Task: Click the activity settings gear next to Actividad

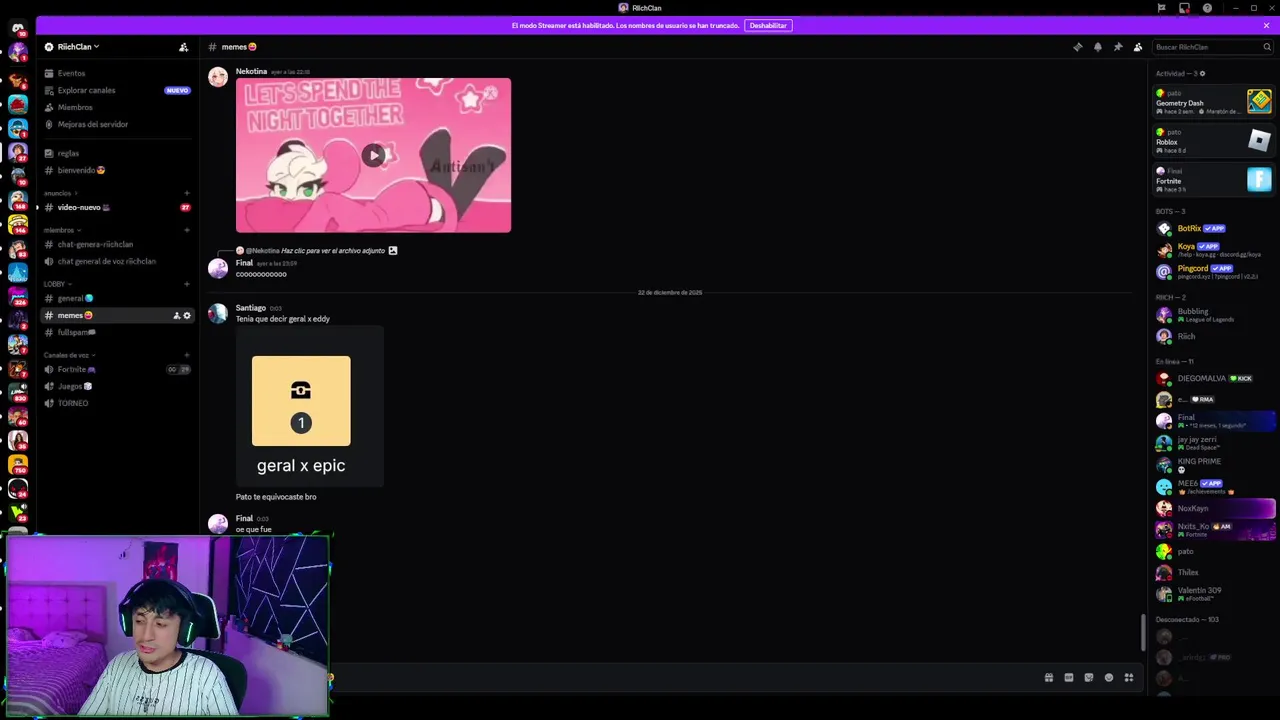Action: point(1202,73)
